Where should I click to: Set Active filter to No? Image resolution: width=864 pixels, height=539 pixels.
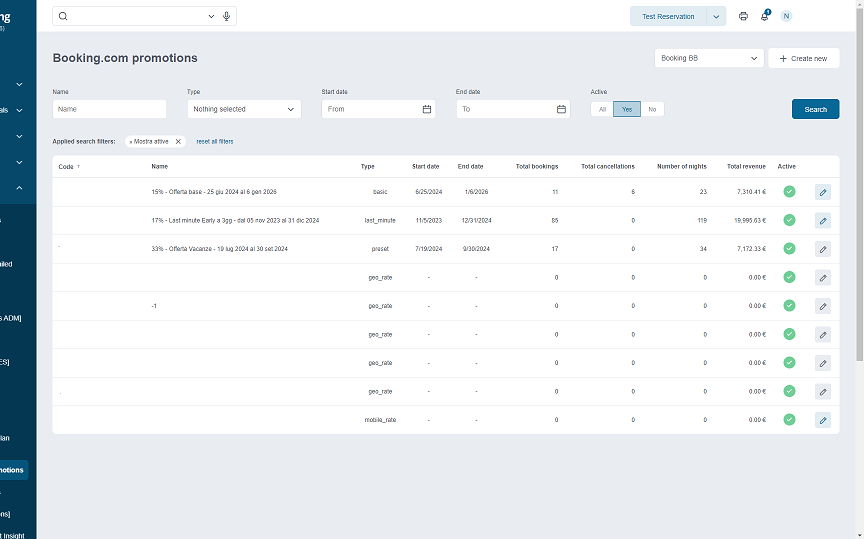[652, 109]
